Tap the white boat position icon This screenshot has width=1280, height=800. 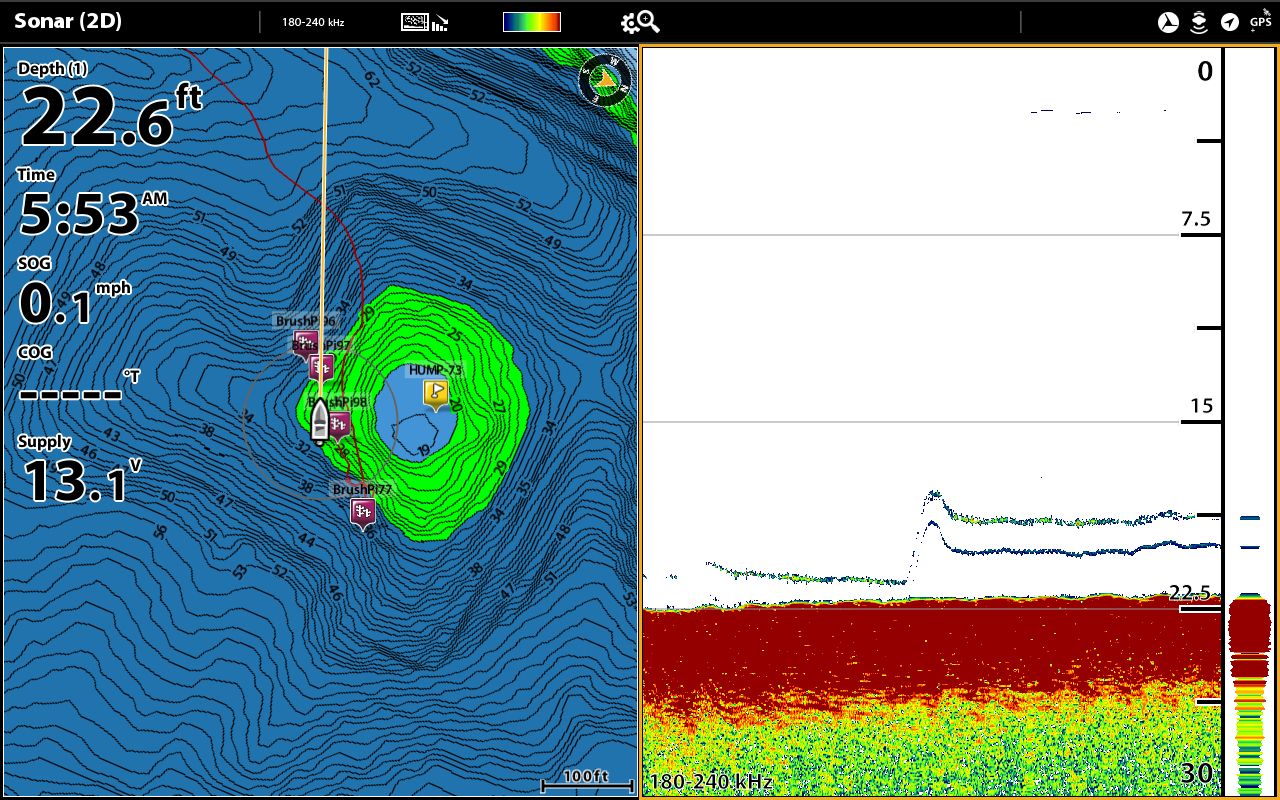coord(320,420)
